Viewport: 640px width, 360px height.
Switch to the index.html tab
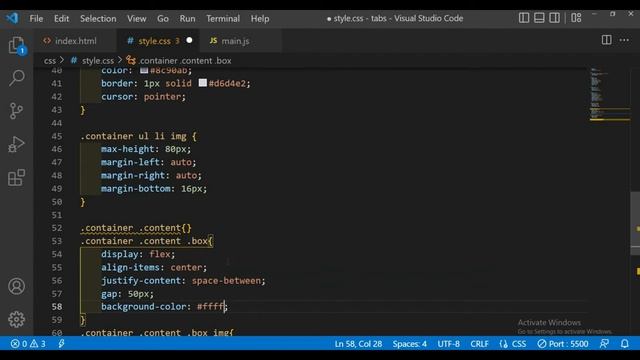(x=76, y=41)
